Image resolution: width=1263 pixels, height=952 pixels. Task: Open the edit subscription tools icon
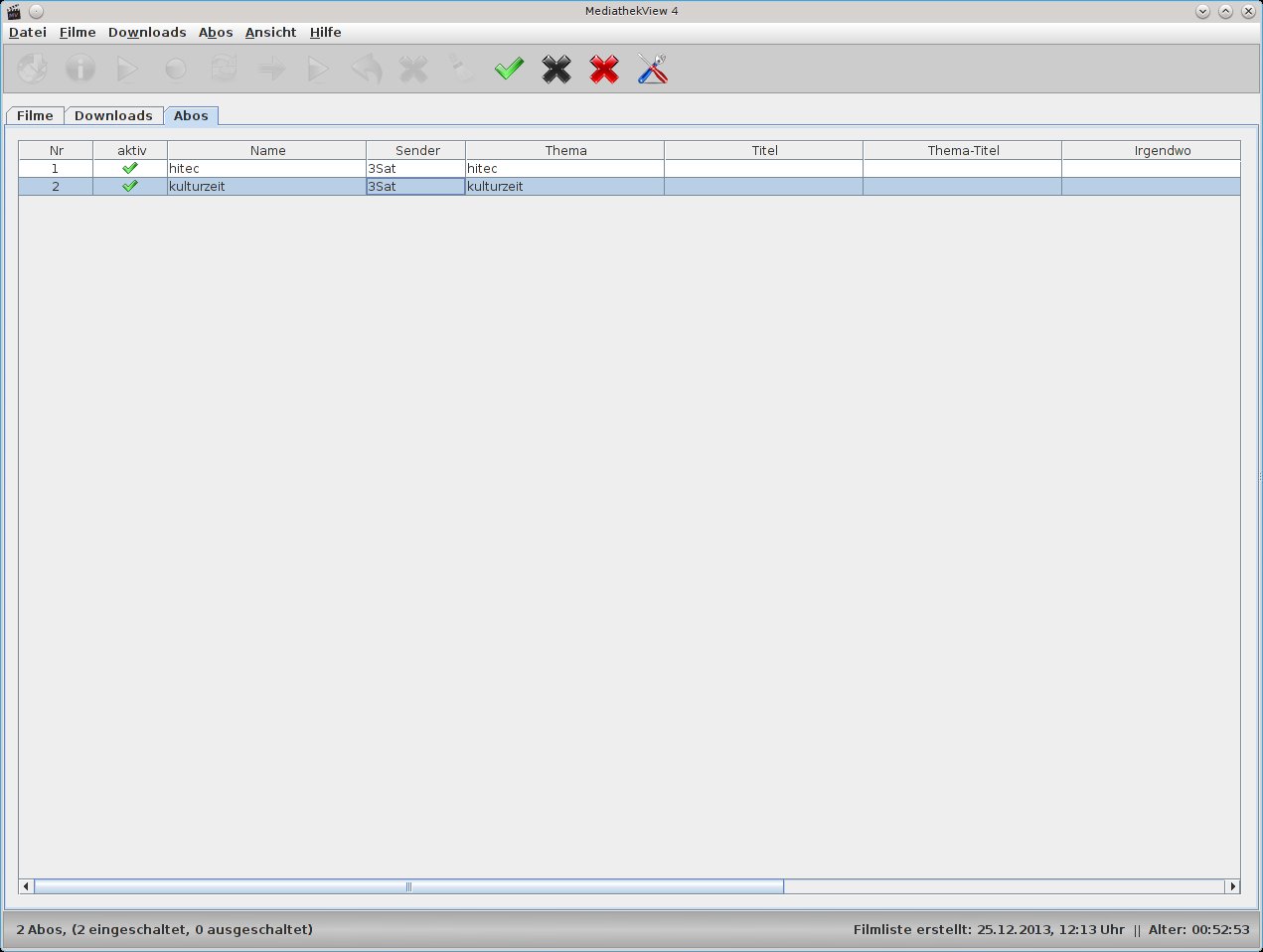(x=652, y=69)
